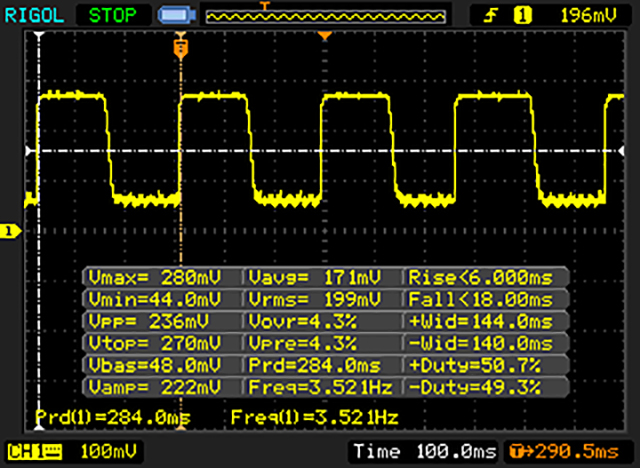Screen dimensions: 640x468
Task: Click the bottom orange triangle of cursor B
Action: (x=180, y=427)
